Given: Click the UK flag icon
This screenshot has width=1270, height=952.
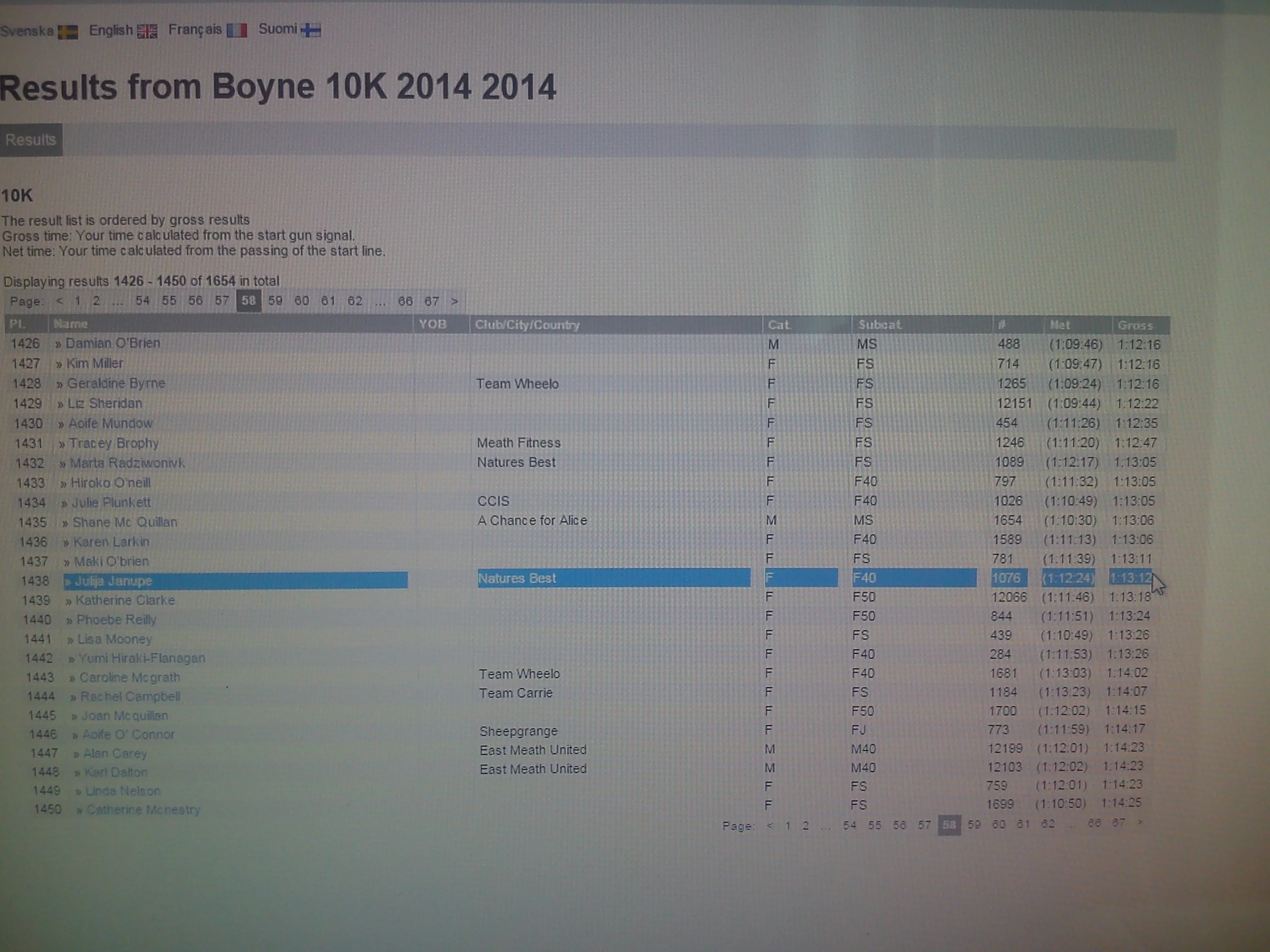Looking at the screenshot, I should (147, 31).
